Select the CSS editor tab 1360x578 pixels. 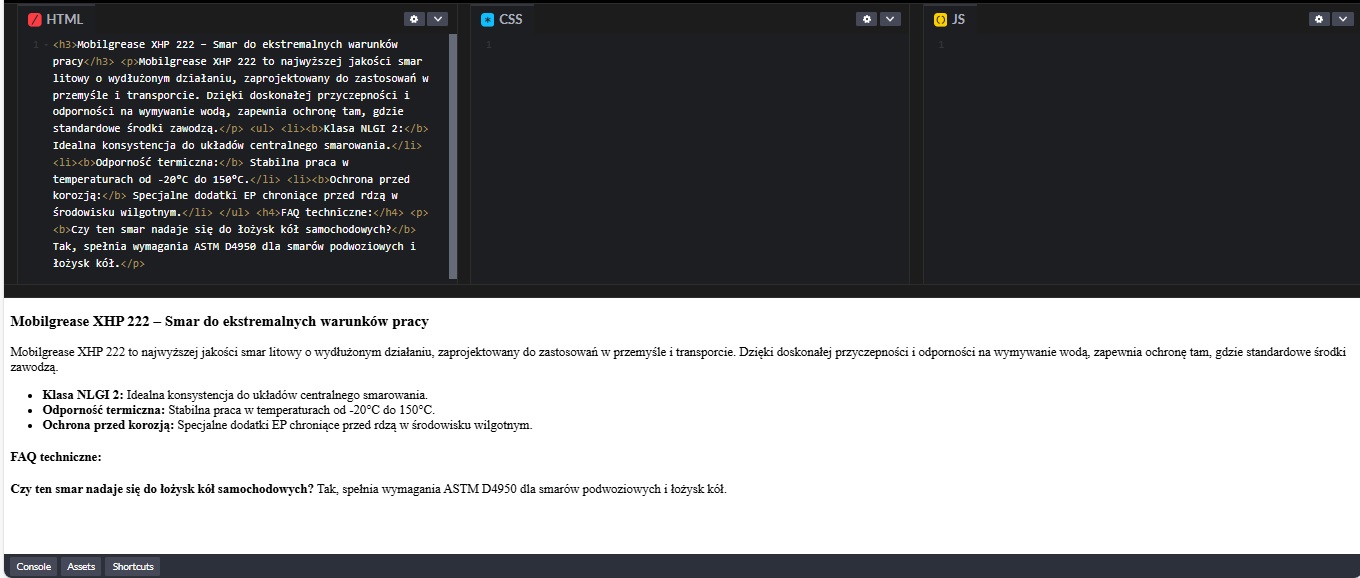point(503,19)
